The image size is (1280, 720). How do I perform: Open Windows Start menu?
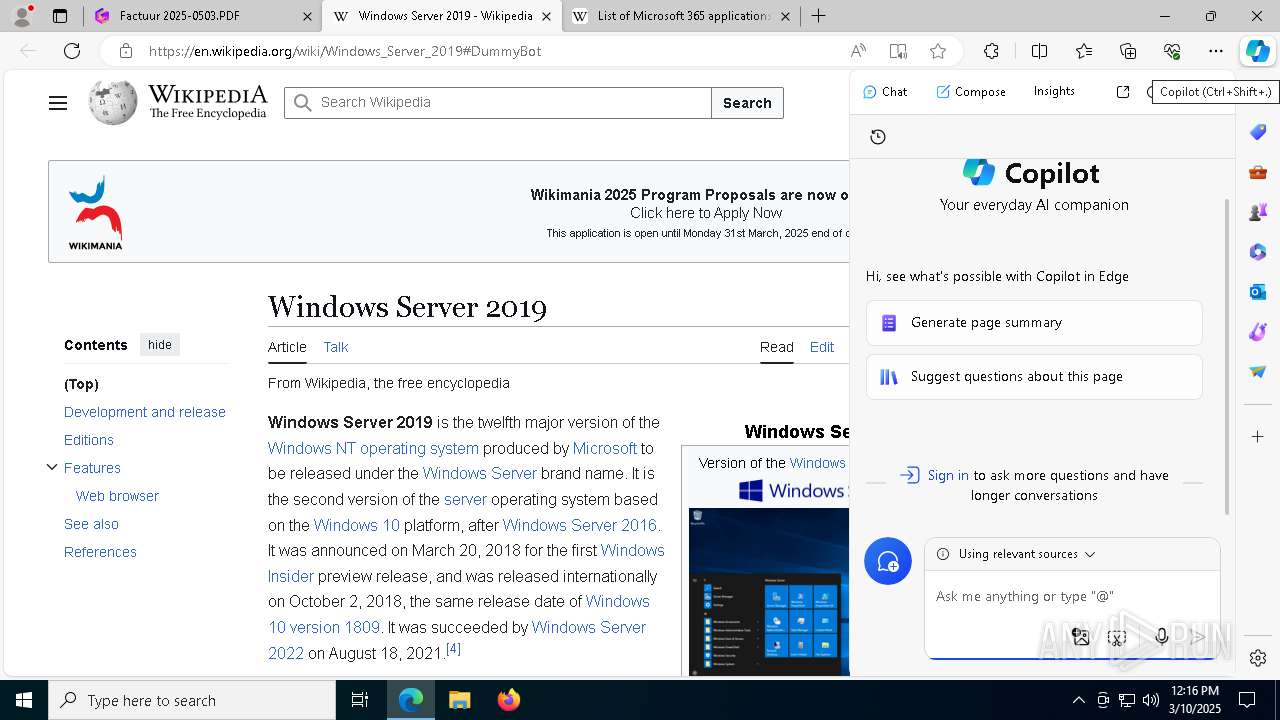coord(24,700)
